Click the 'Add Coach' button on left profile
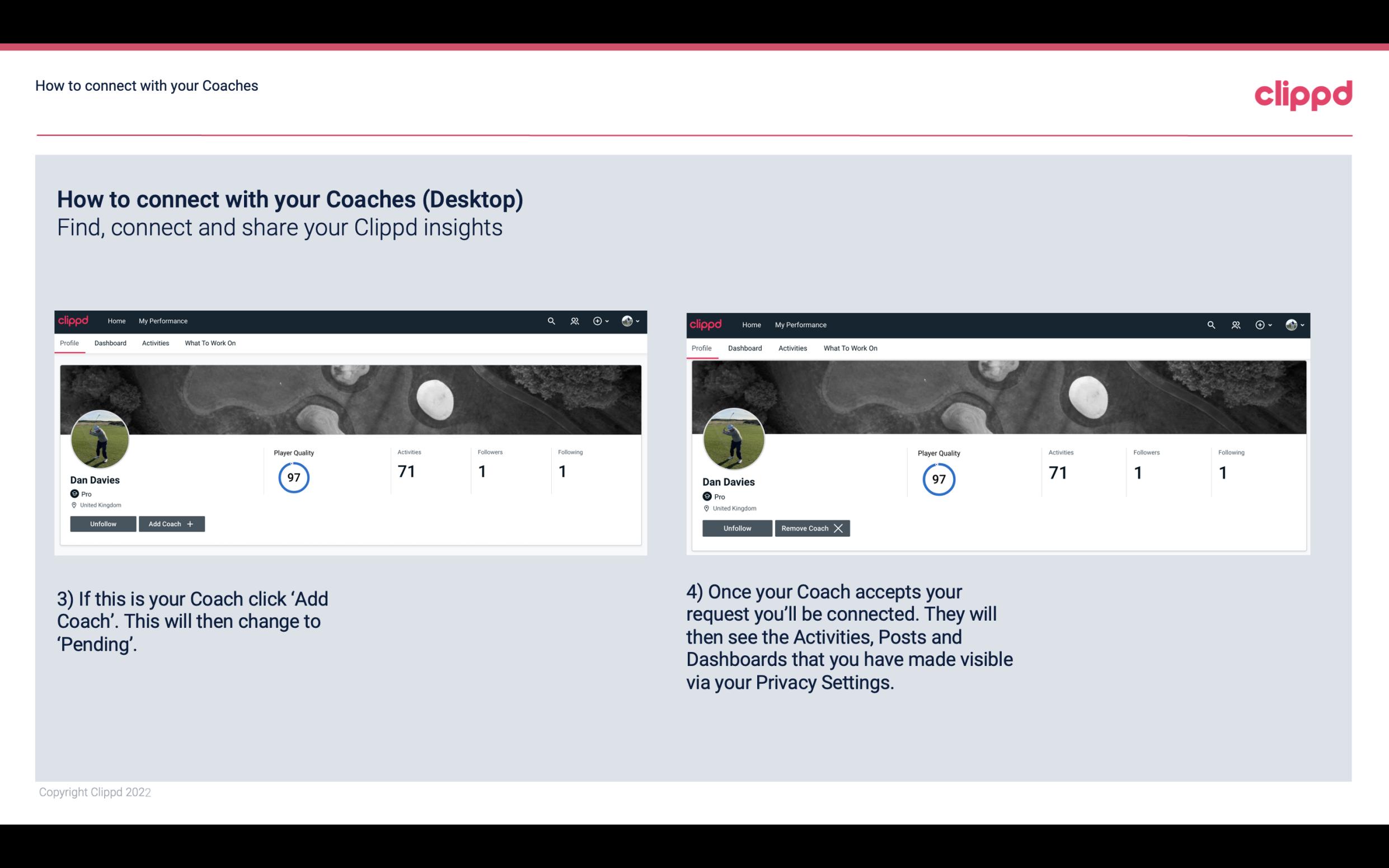Viewport: 1389px width, 868px height. click(171, 523)
